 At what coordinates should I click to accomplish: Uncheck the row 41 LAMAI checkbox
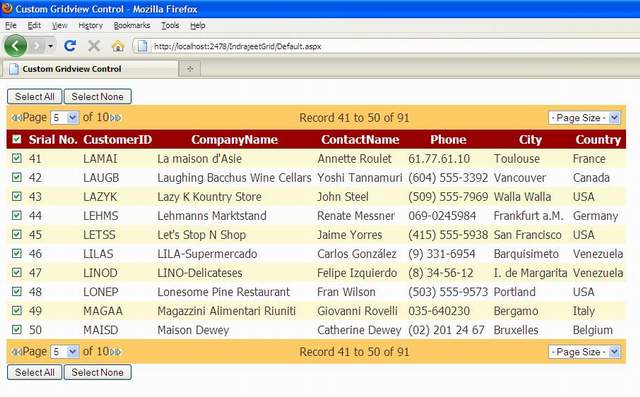17,158
